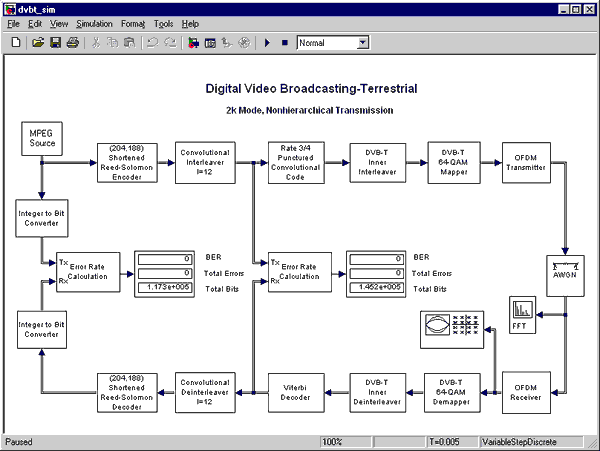Select the constellation scatter plot scope block
The image size is (600, 451).
click(452, 329)
